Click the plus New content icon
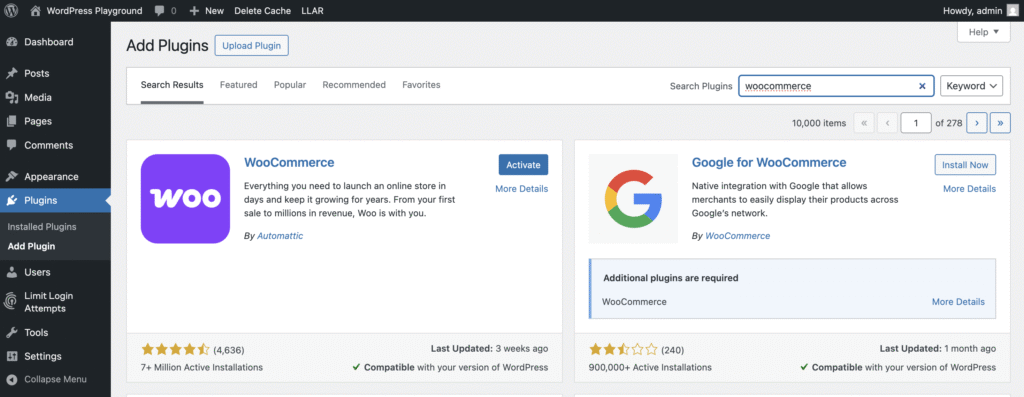 pos(194,11)
